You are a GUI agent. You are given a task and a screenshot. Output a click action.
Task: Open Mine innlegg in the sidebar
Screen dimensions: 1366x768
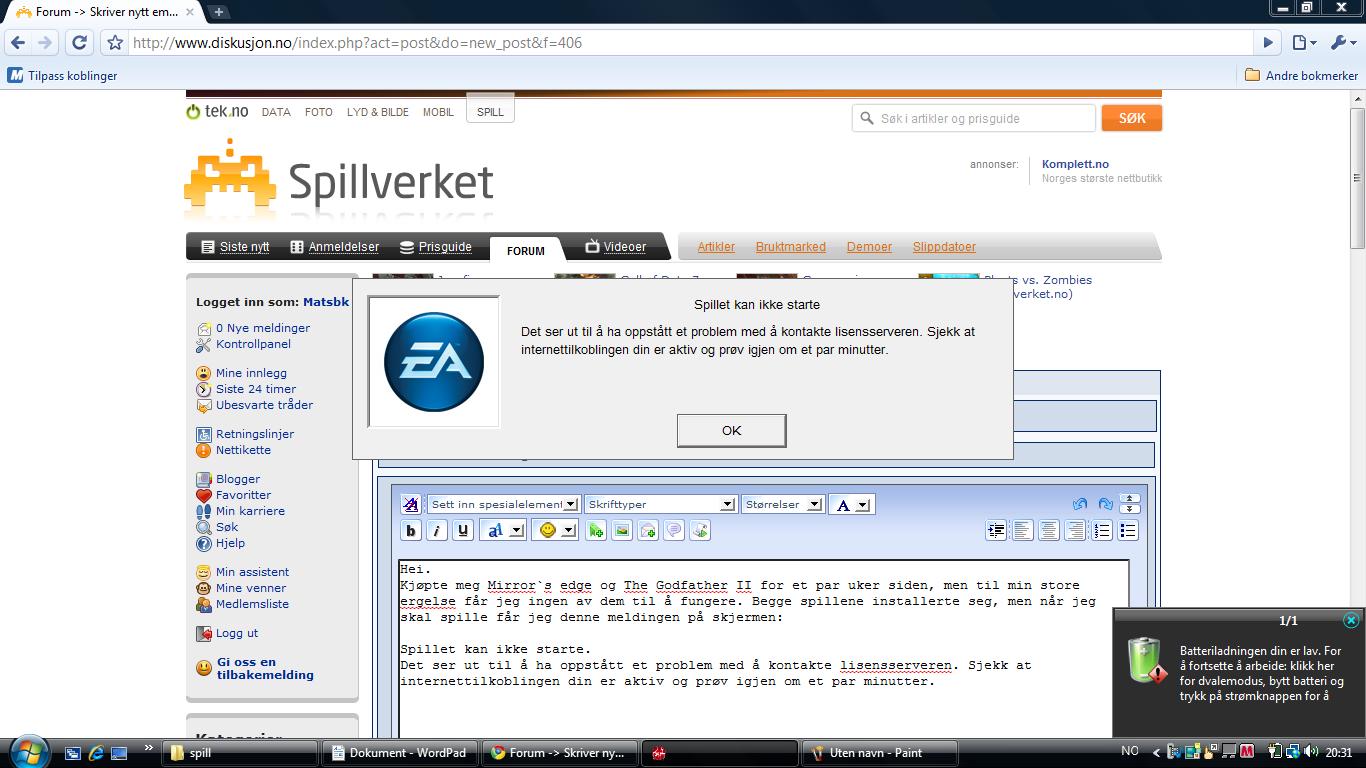pyautogui.click(x=251, y=373)
